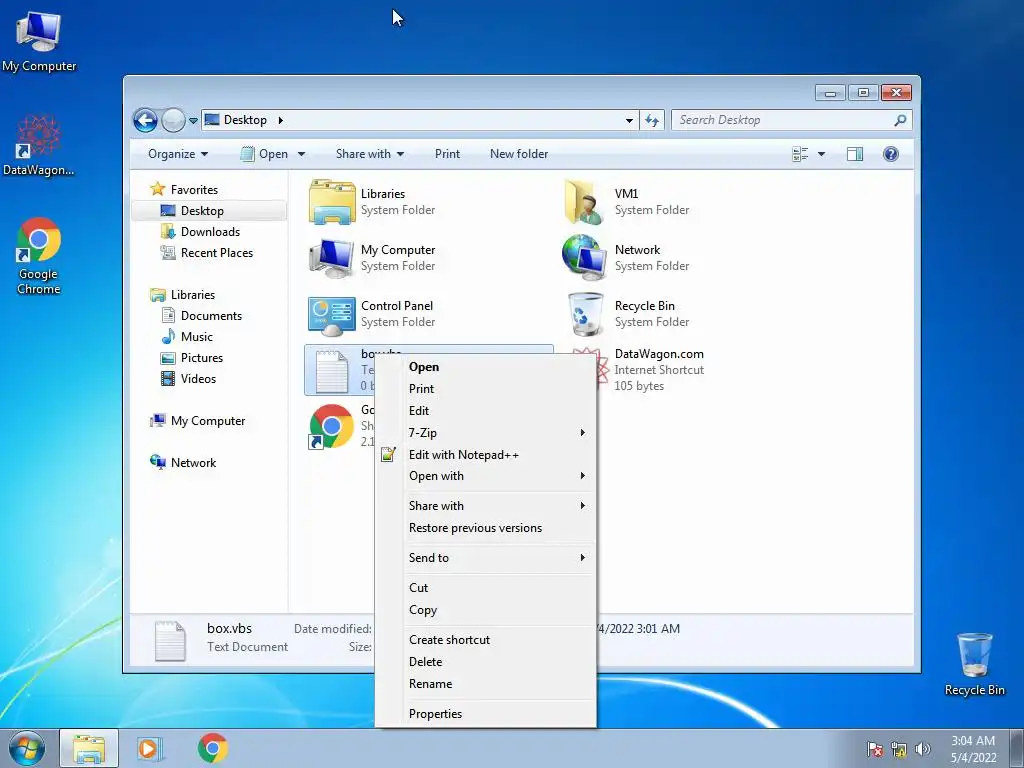Open the recent pages dropdown arrow
The image size is (1024, 768).
pos(193,121)
